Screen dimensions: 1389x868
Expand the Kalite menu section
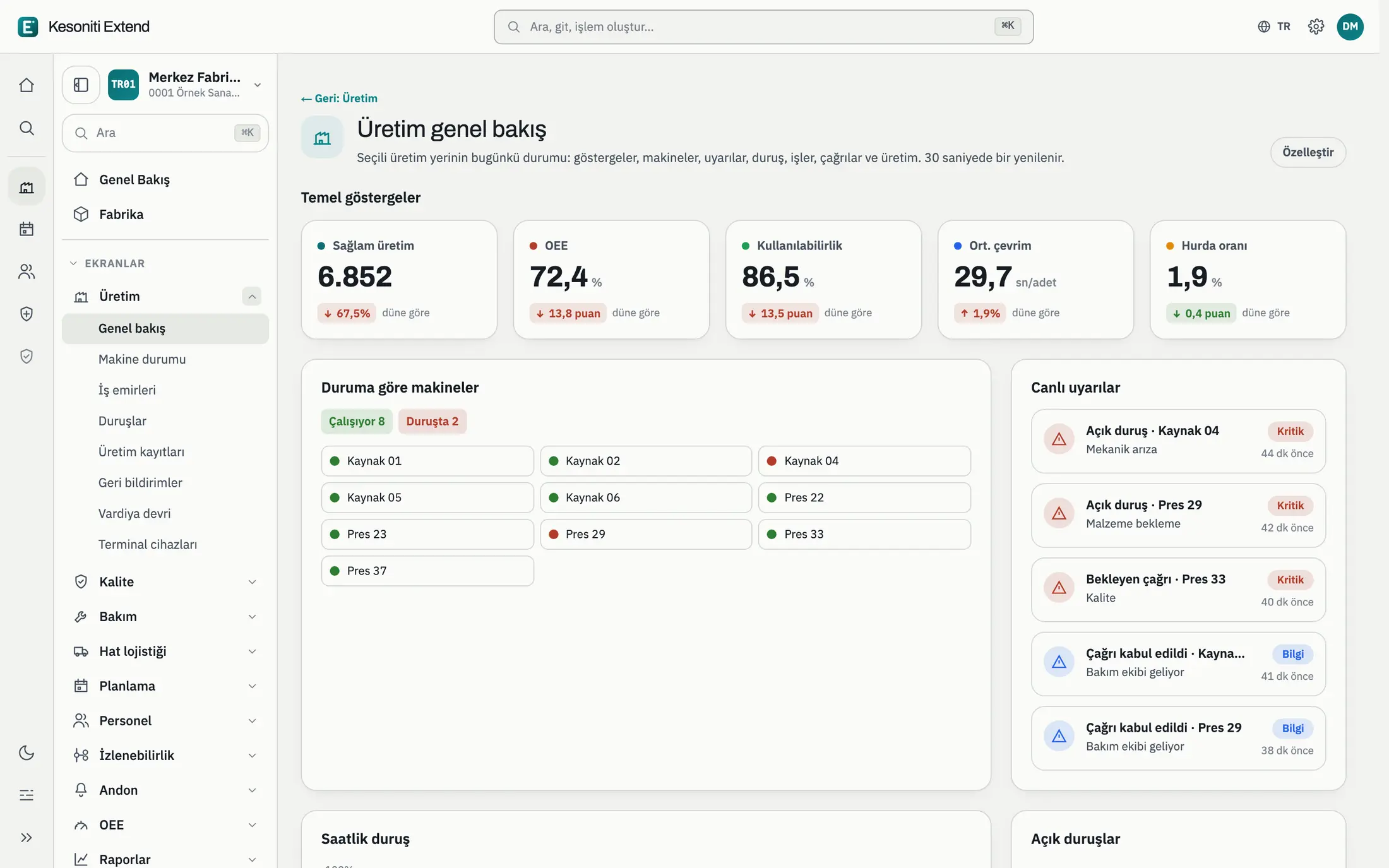click(x=165, y=582)
